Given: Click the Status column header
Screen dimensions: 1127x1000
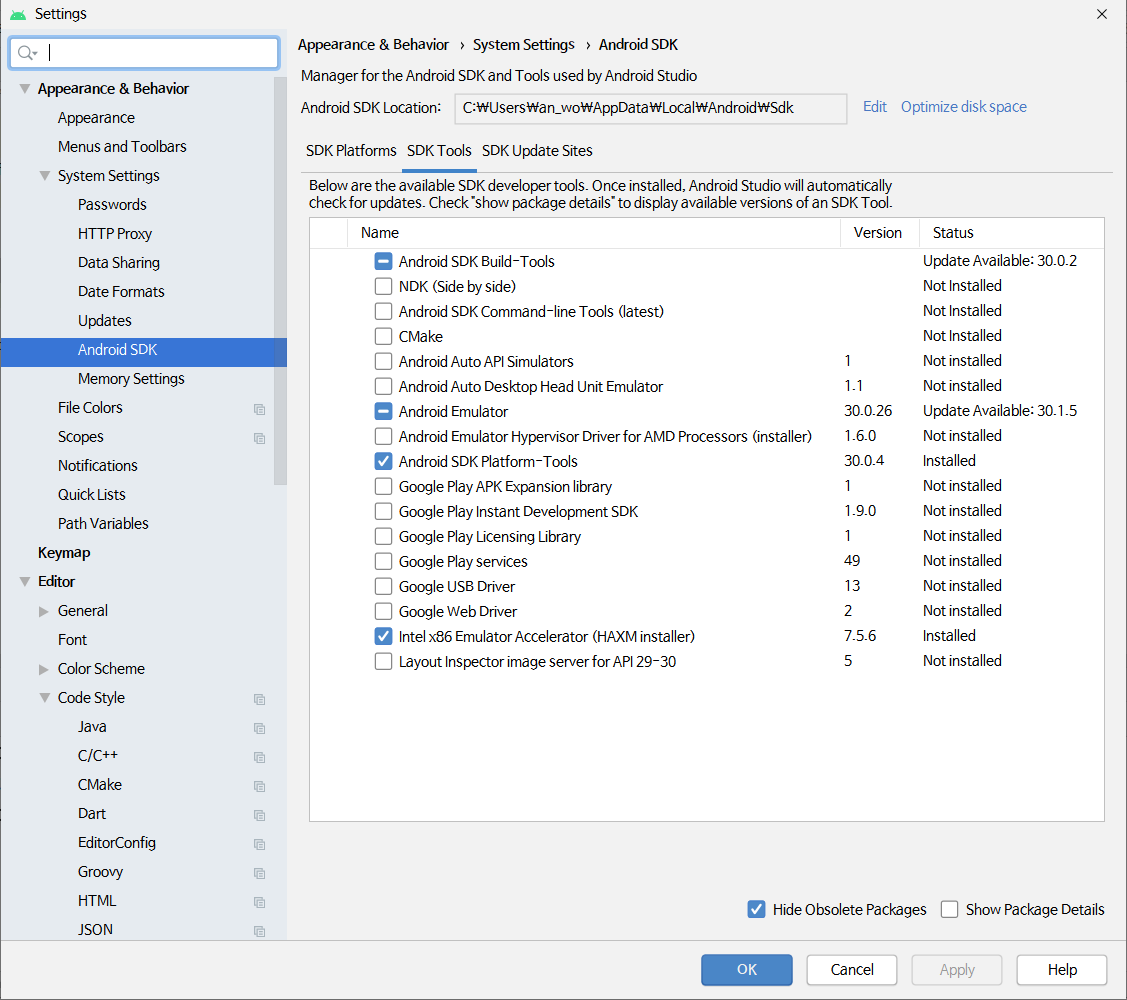Looking at the screenshot, I should coord(1012,233).
